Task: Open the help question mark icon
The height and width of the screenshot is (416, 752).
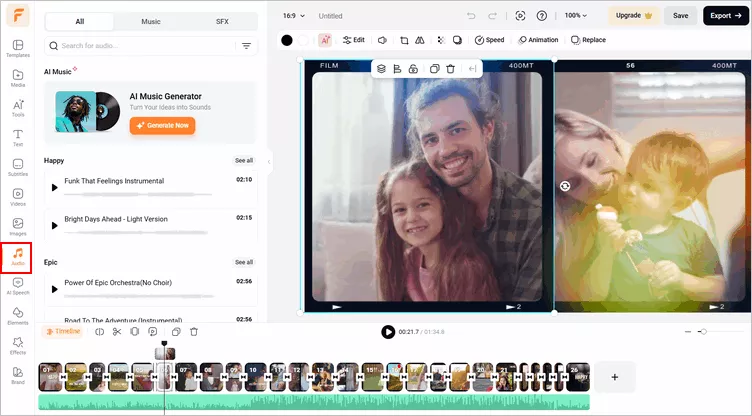Action: point(541,16)
